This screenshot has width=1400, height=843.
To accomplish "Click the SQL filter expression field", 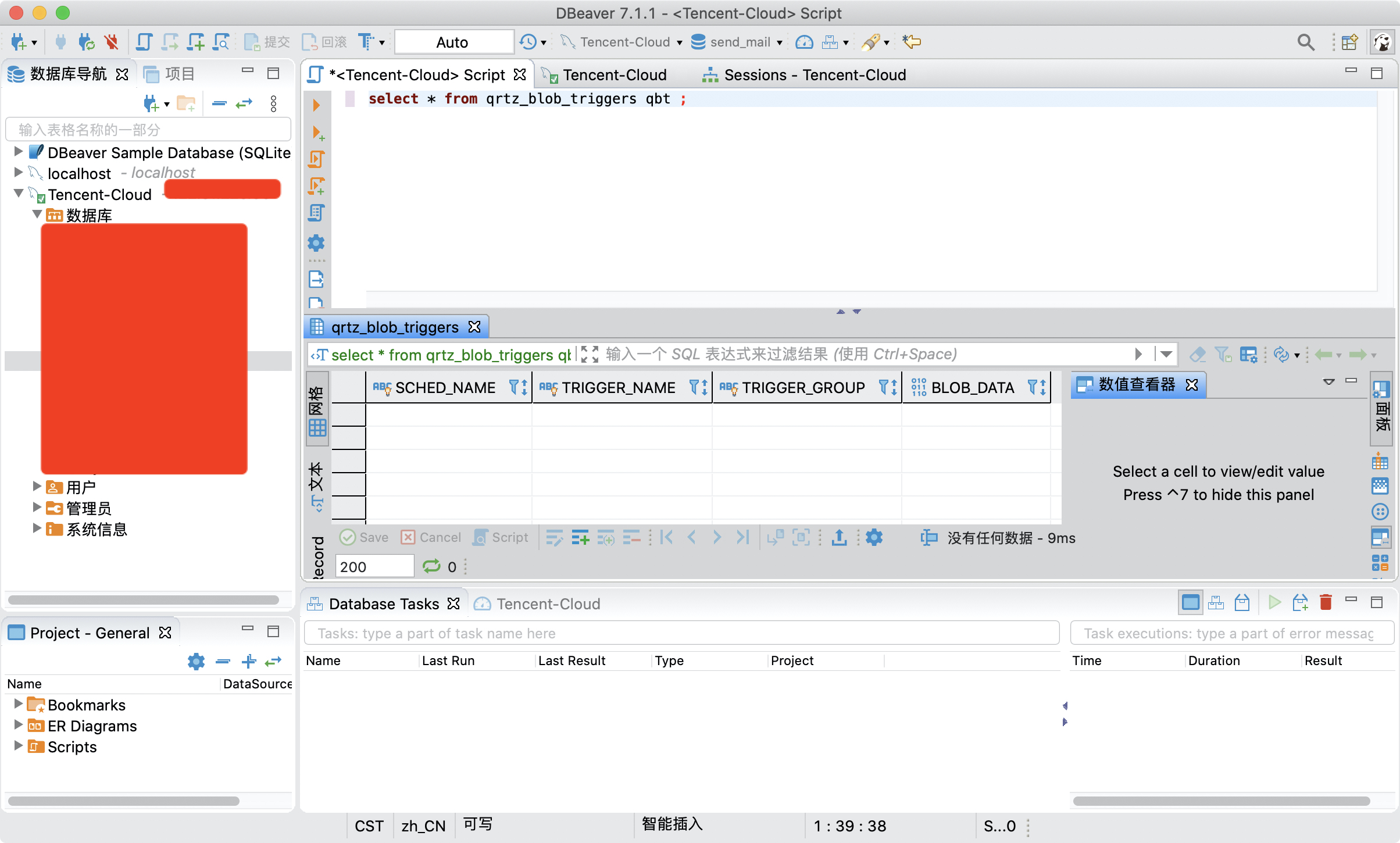I will coord(866,354).
